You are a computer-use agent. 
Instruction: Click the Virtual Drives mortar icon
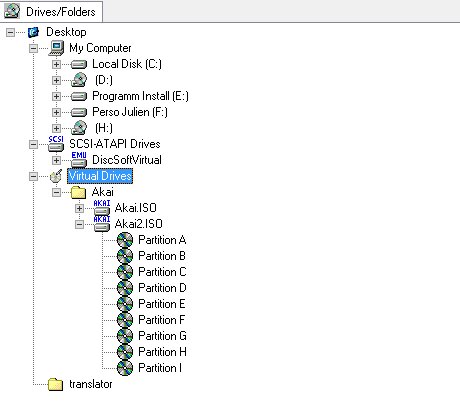56,176
